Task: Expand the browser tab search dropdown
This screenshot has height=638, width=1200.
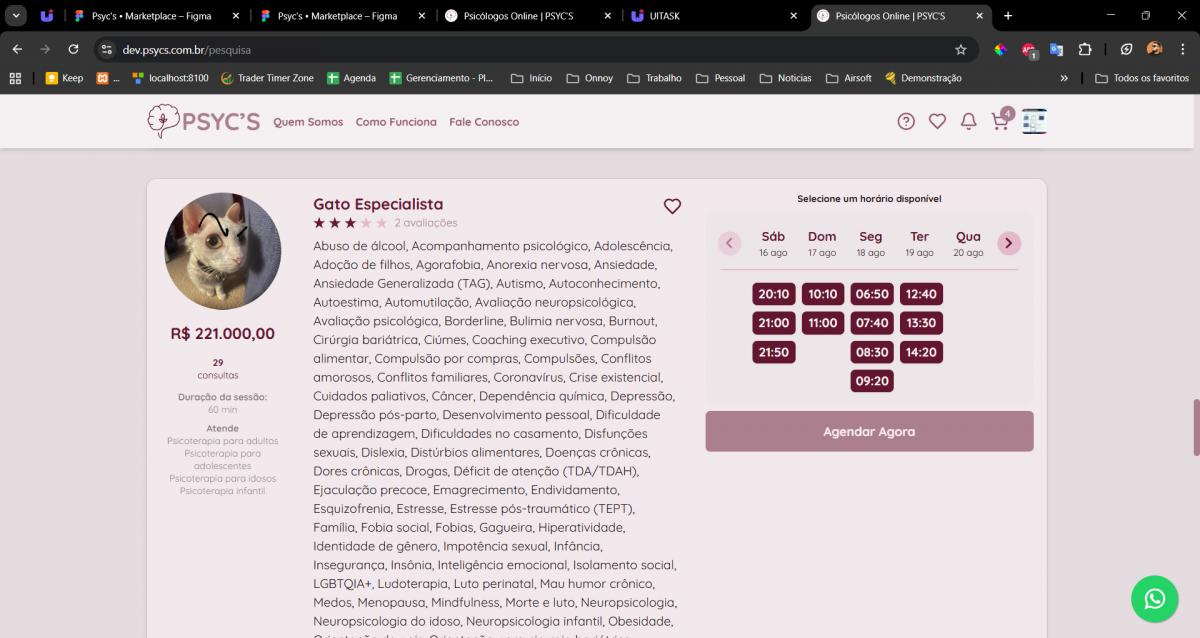Action: [x=17, y=16]
